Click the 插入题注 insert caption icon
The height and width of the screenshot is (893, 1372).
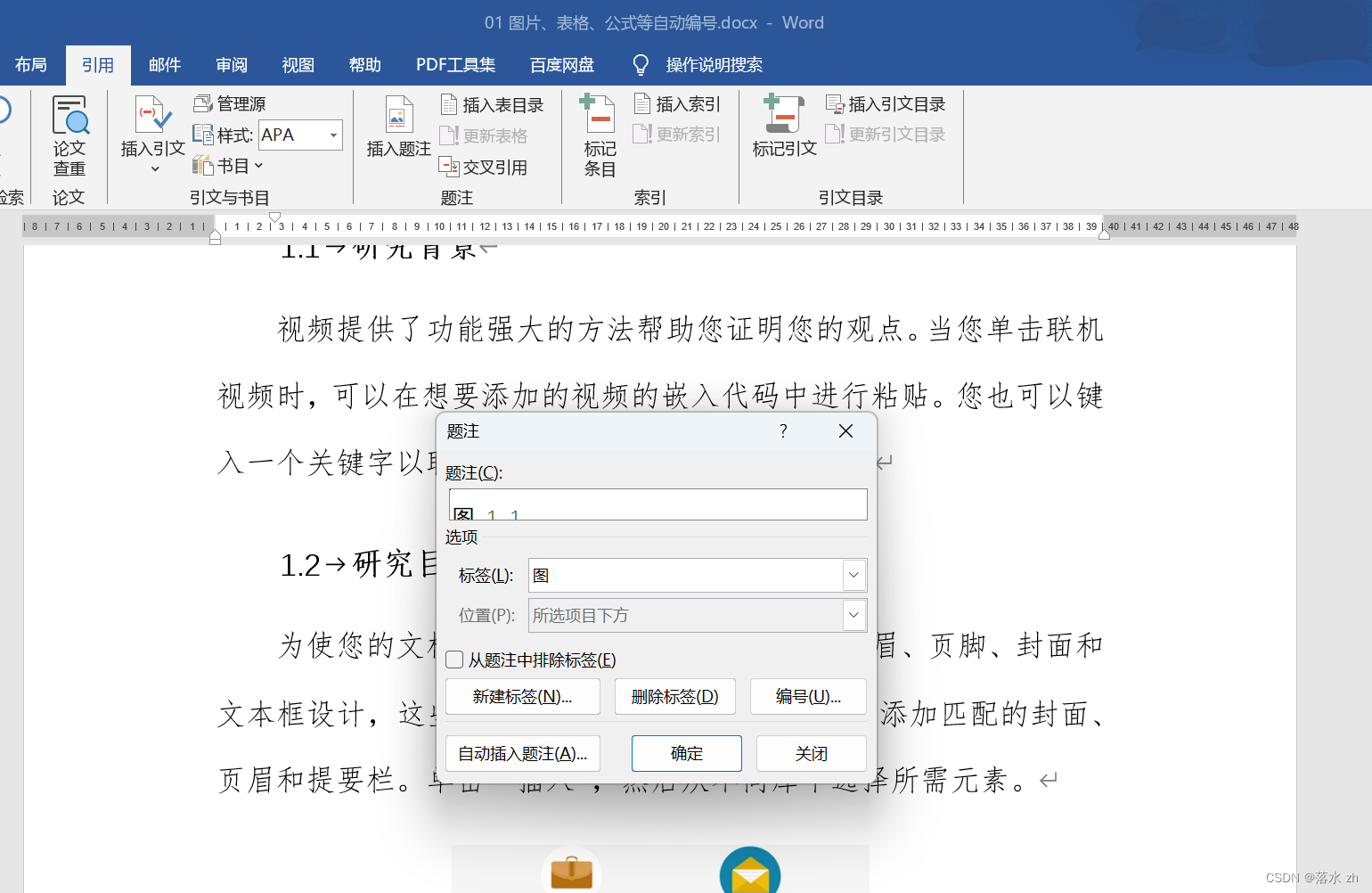(x=398, y=115)
